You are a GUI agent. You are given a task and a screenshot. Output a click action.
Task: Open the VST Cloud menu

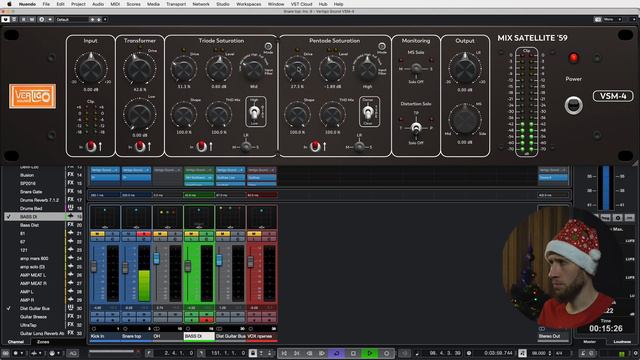tap(301, 4)
